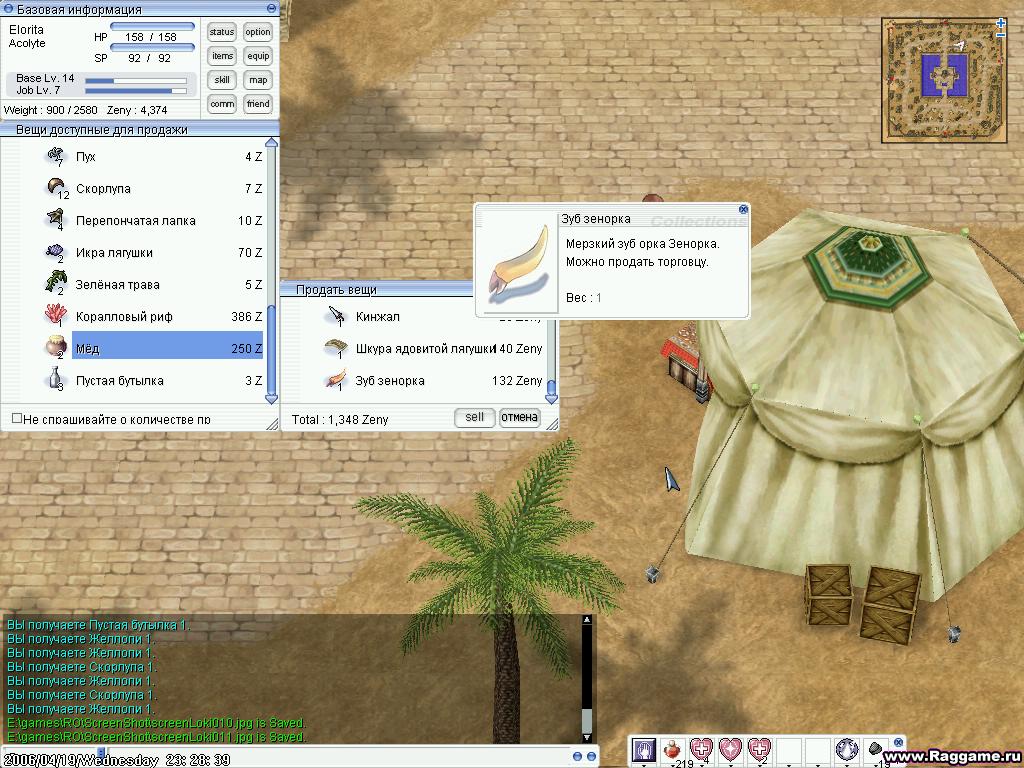Click the Кинжал dagger icon in sell list
Screen dimensions: 1024x768
pos(336,317)
